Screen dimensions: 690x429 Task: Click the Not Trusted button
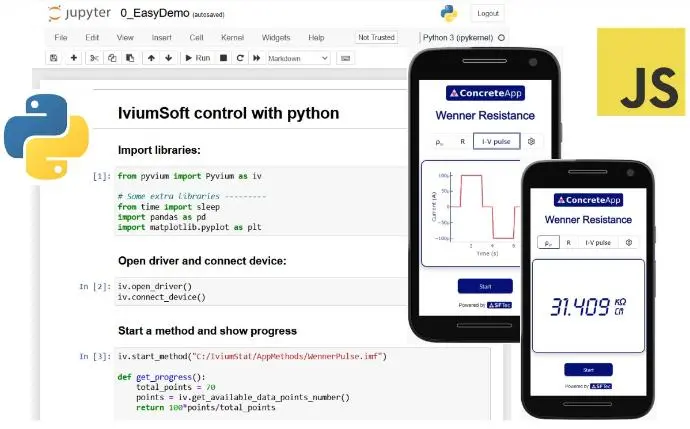(x=376, y=37)
